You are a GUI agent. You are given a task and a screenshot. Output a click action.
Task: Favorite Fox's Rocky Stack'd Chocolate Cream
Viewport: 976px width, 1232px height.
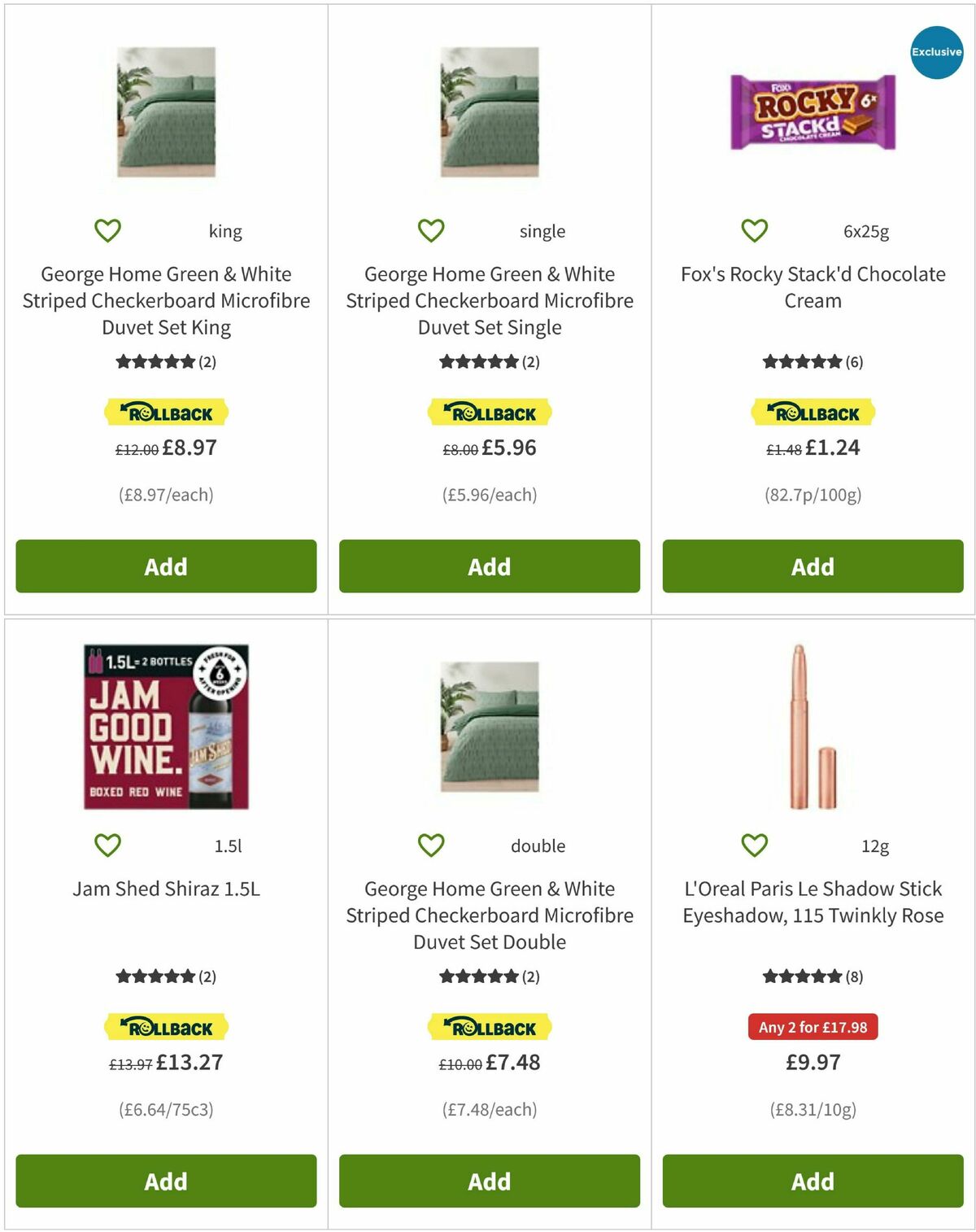[x=753, y=230]
